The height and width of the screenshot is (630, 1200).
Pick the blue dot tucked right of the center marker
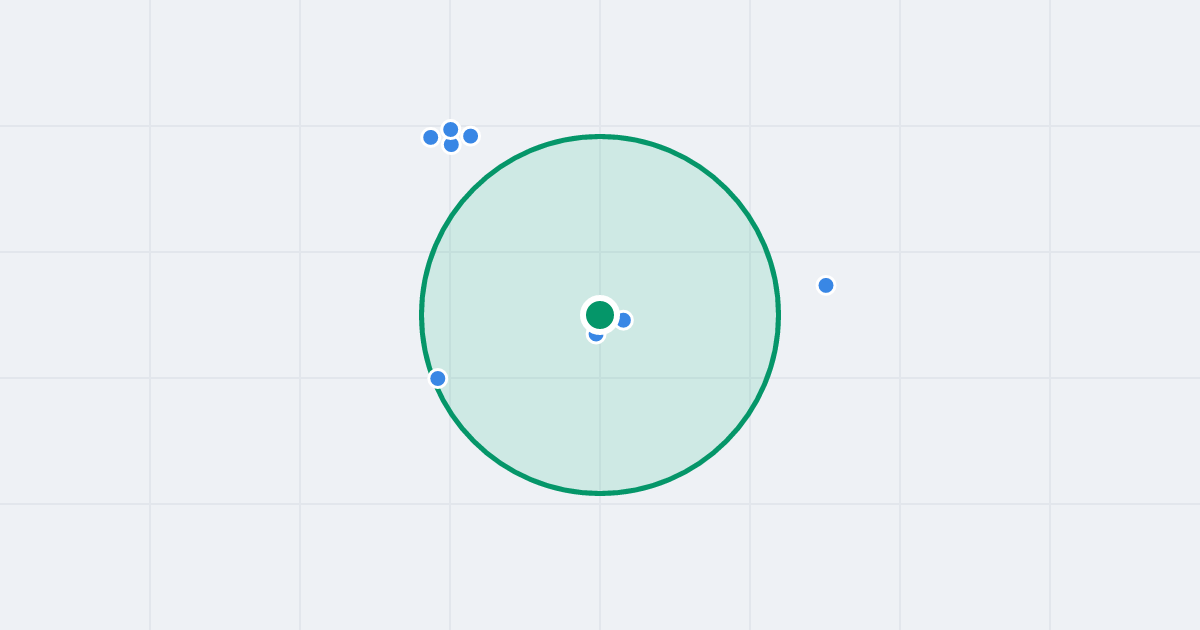point(624,320)
